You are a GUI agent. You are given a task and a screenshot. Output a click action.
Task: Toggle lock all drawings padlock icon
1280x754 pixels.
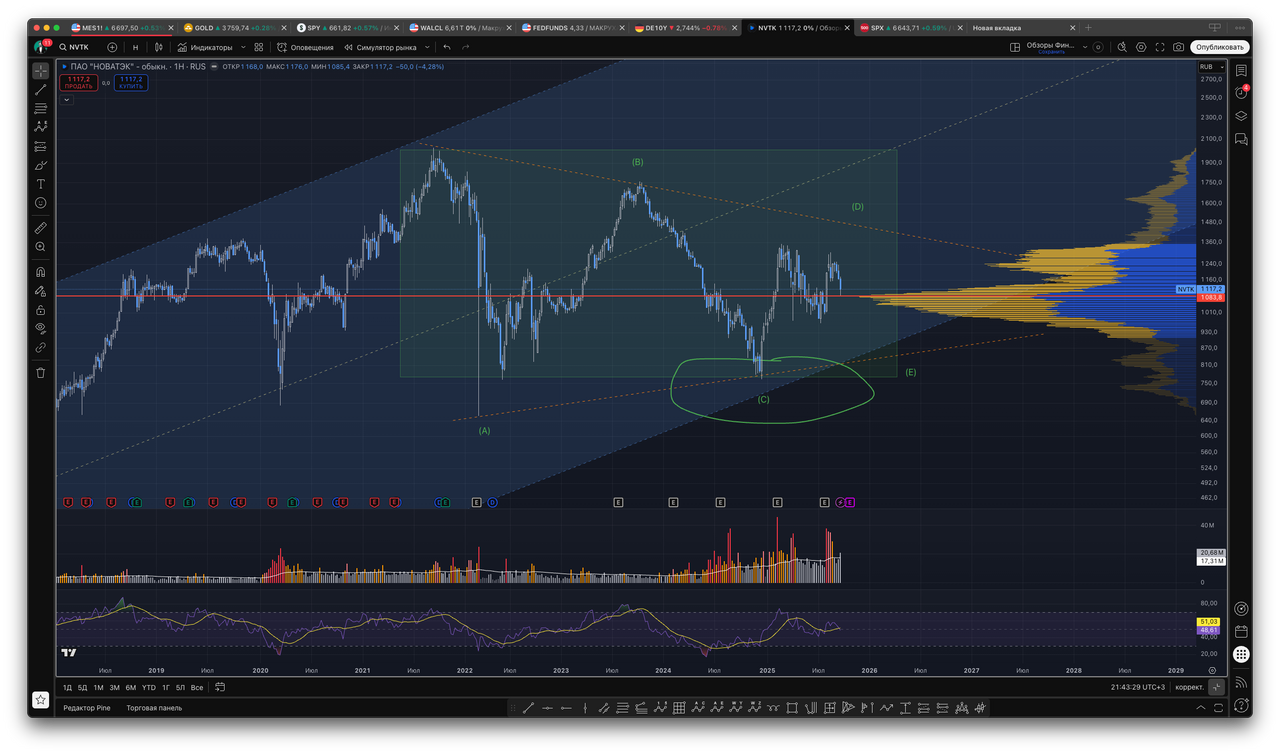[x=40, y=310]
